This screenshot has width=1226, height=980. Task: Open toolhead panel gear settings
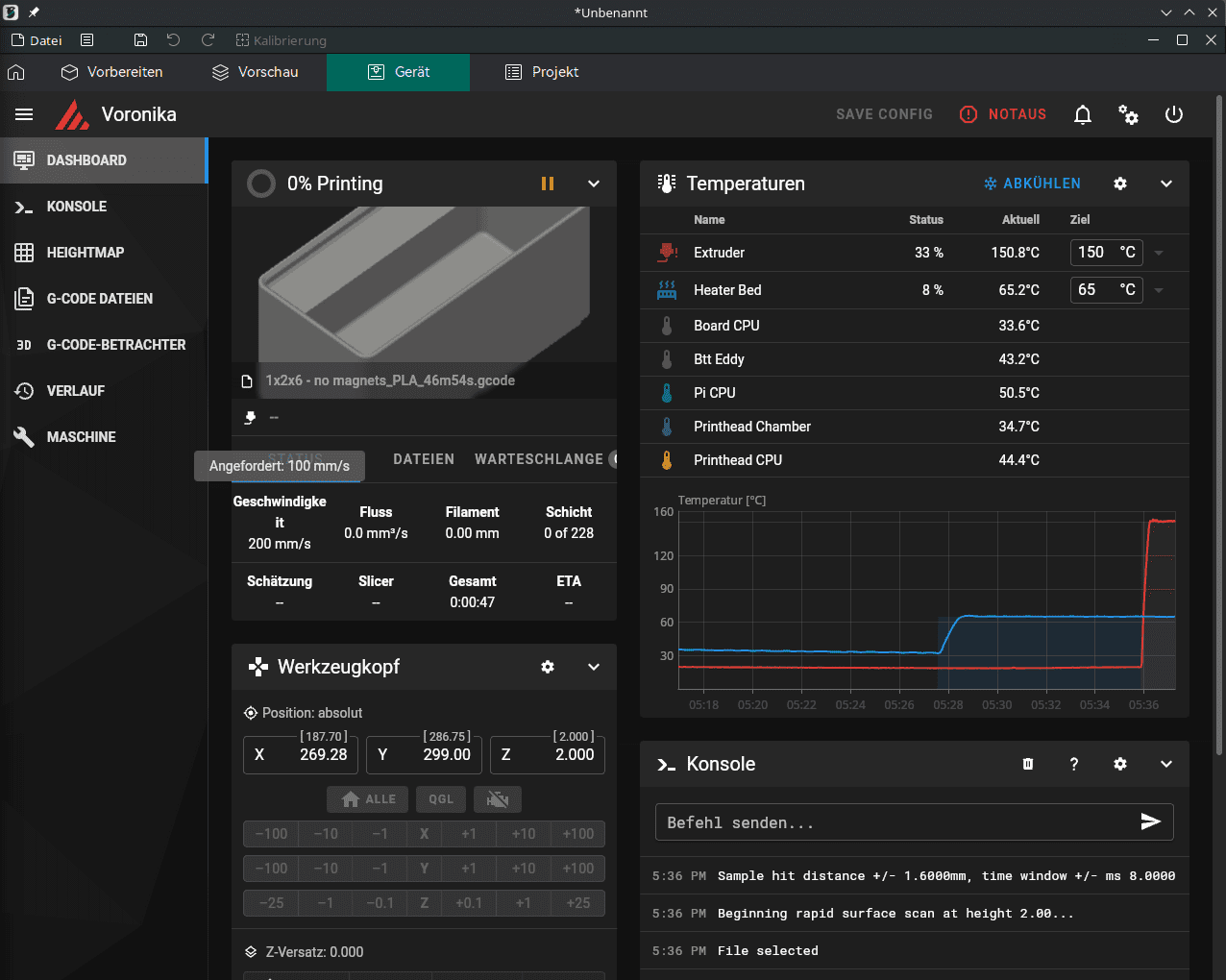pyautogui.click(x=548, y=667)
